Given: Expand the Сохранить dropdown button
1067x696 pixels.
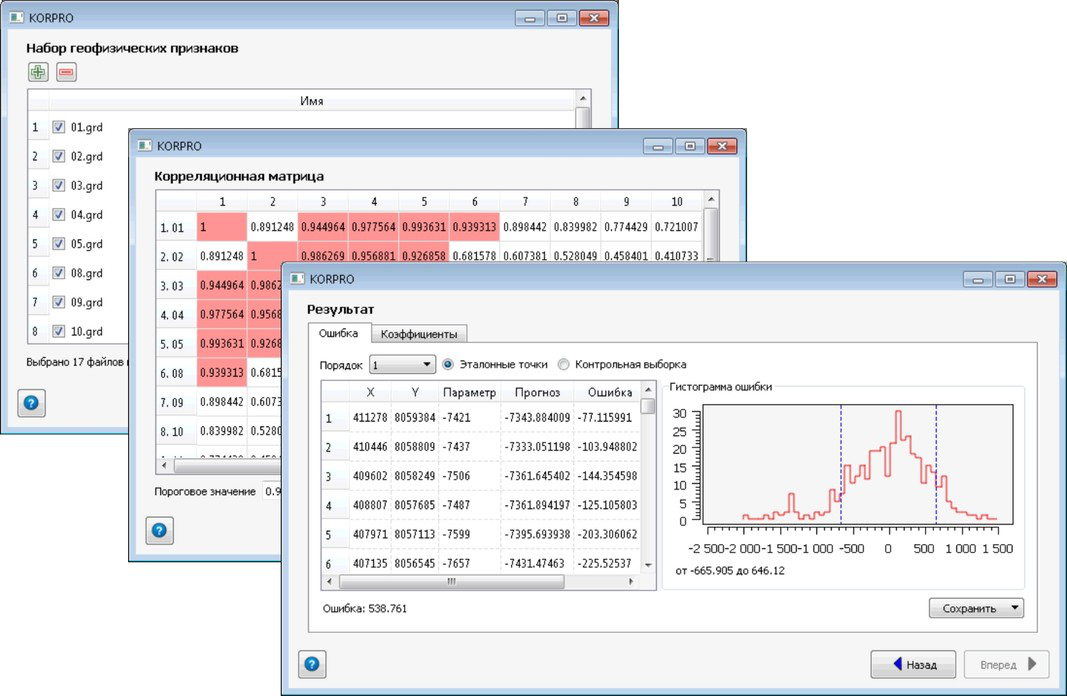Looking at the screenshot, I should tap(975, 608).
